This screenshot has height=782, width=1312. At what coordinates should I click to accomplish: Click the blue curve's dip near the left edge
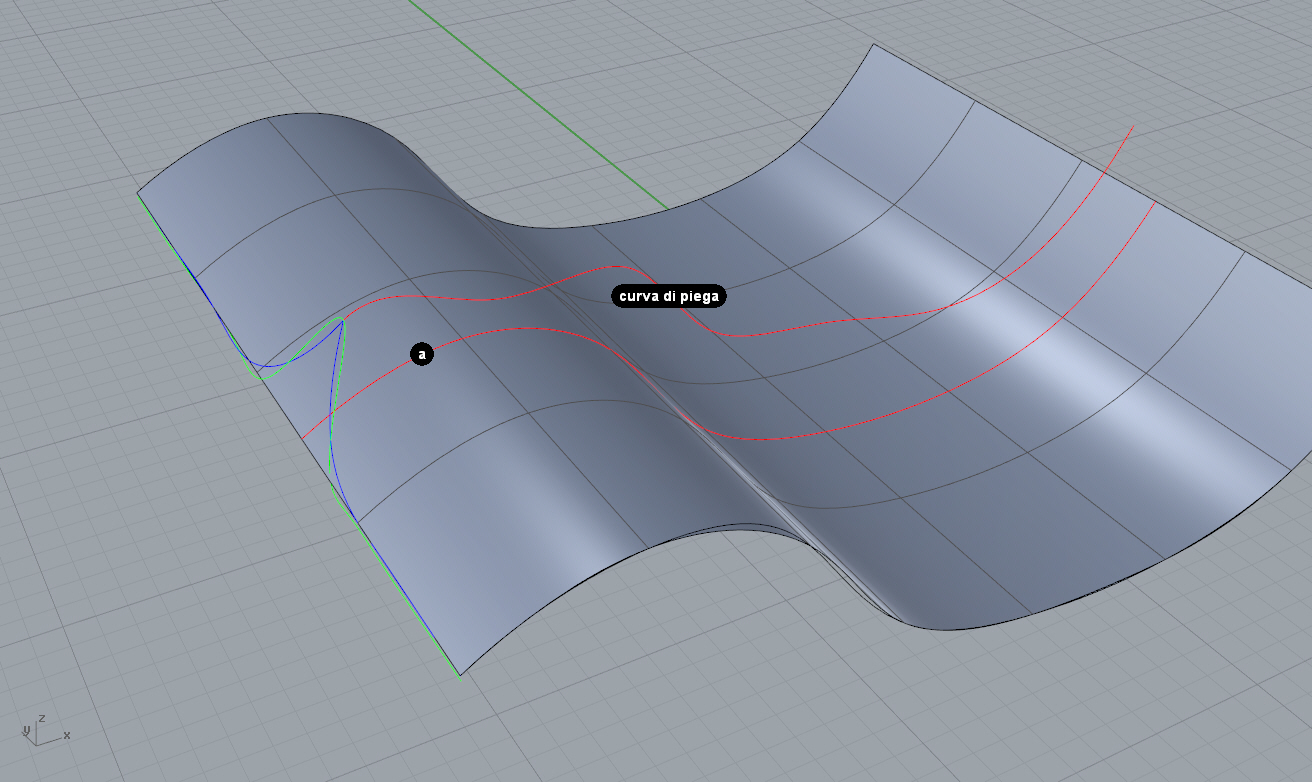click(x=268, y=365)
